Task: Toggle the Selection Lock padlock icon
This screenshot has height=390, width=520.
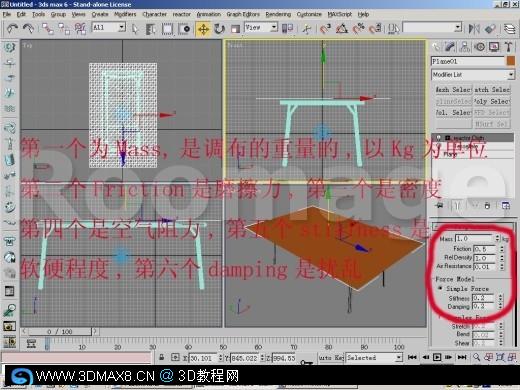Action: [x=162, y=357]
